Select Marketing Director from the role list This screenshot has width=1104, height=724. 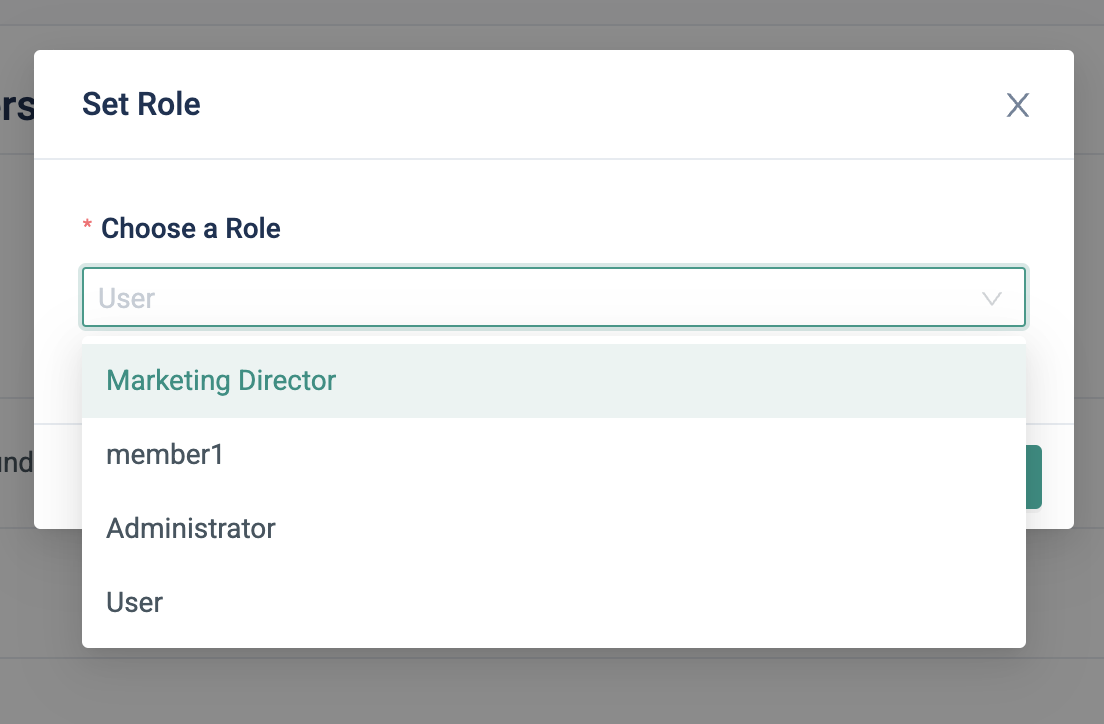(x=221, y=381)
